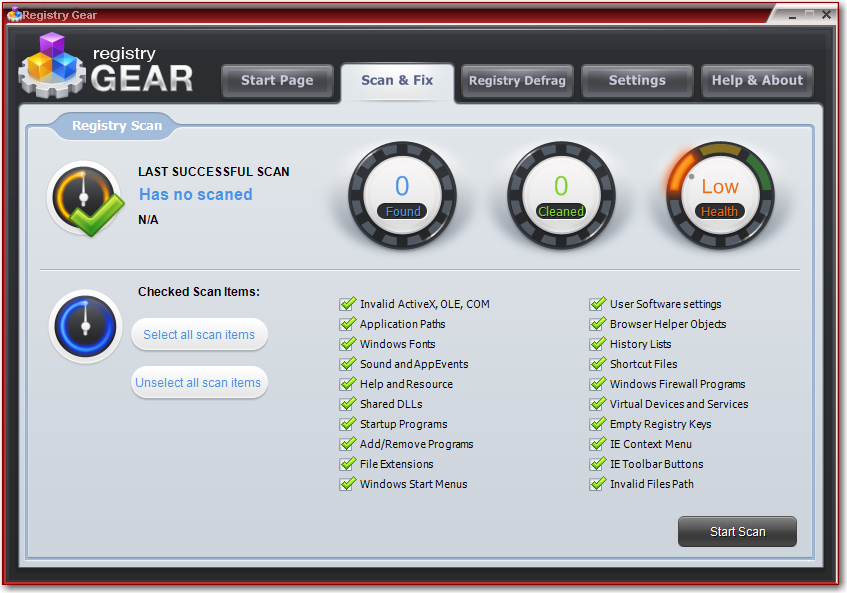Uncheck Virtual Devices and Services
The image size is (847, 593).
(598, 404)
